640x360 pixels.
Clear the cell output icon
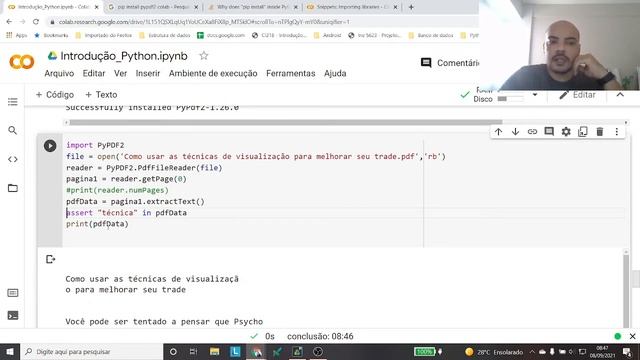tap(50, 259)
